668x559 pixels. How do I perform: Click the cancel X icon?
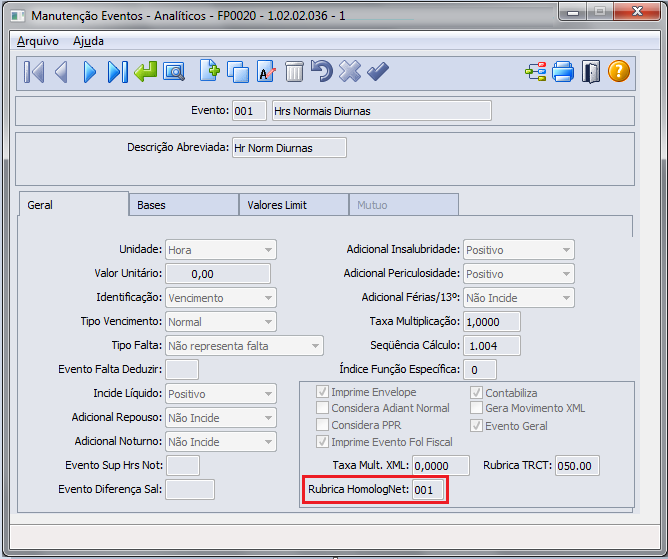[x=350, y=71]
